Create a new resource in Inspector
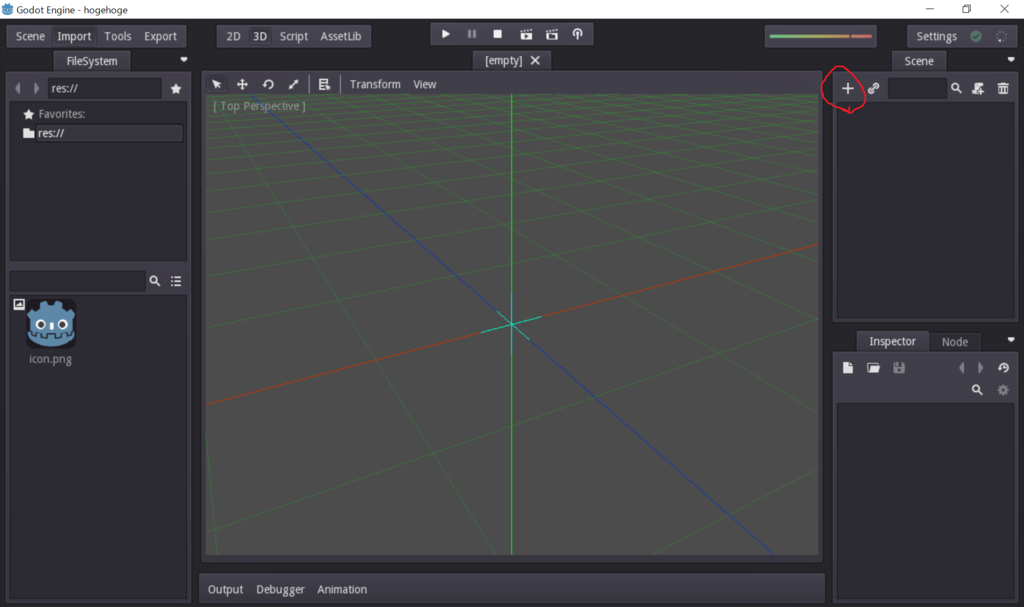1024x607 pixels. (x=848, y=368)
